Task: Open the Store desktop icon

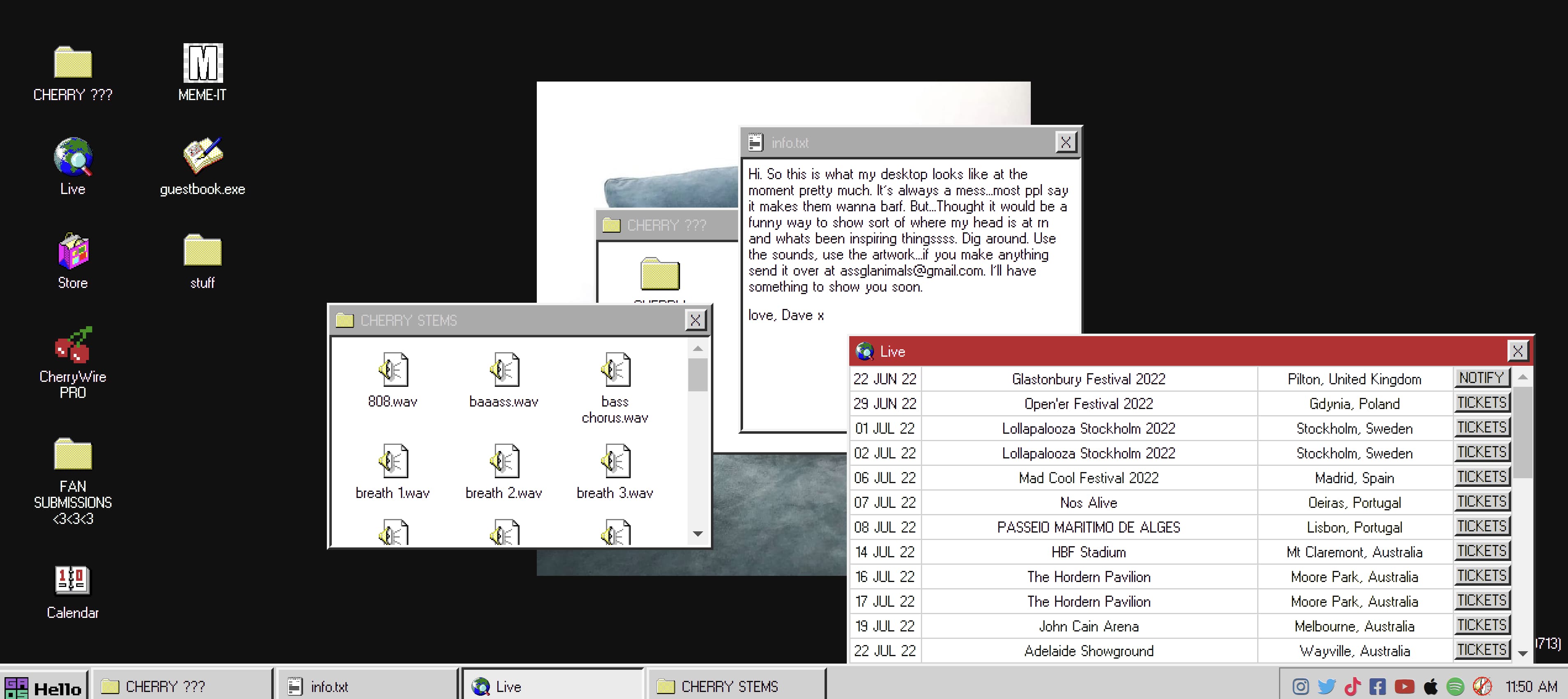Action: pos(73,251)
